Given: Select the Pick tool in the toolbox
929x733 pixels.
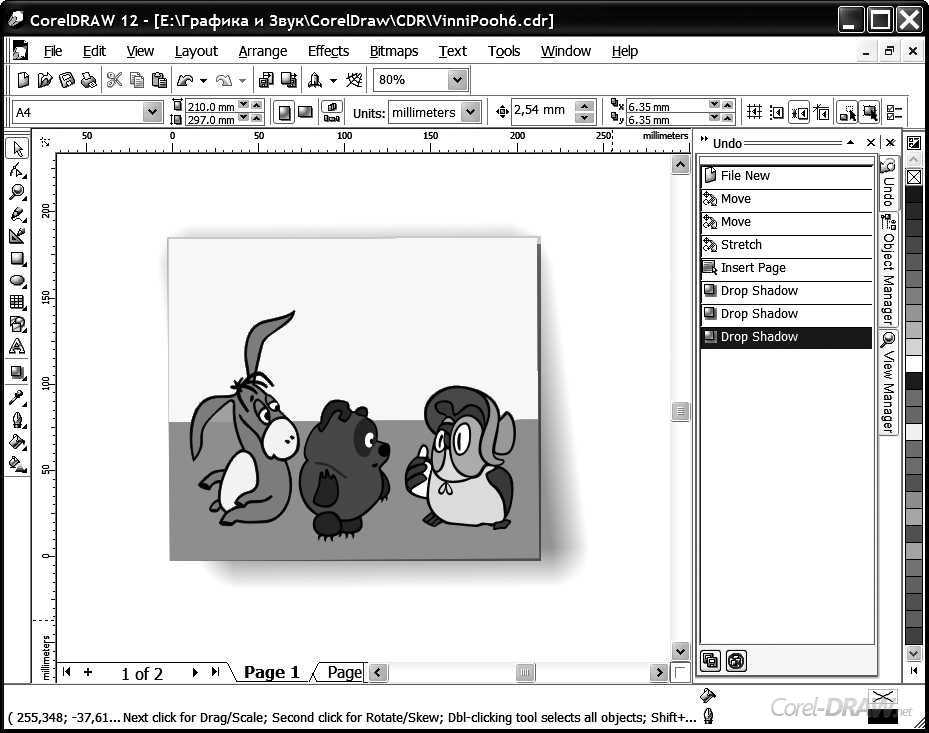Looking at the screenshot, I should [x=17, y=148].
